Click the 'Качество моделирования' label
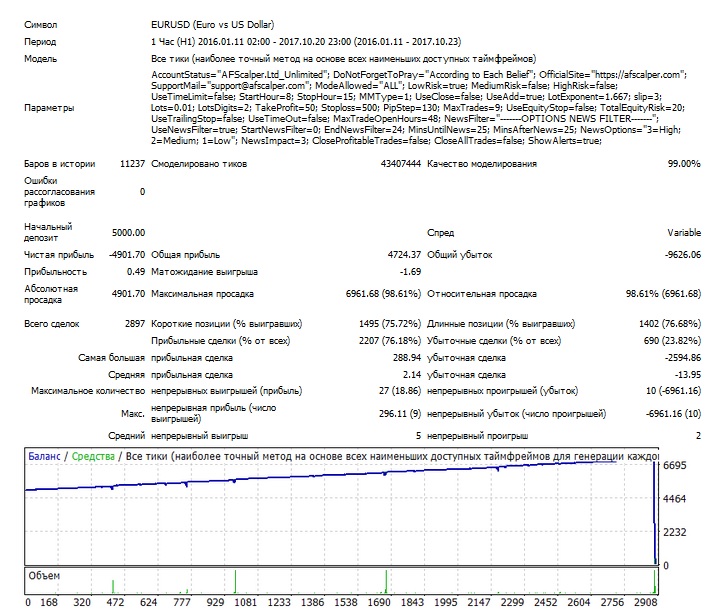Screen dimensions: 719x614 coord(481,164)
